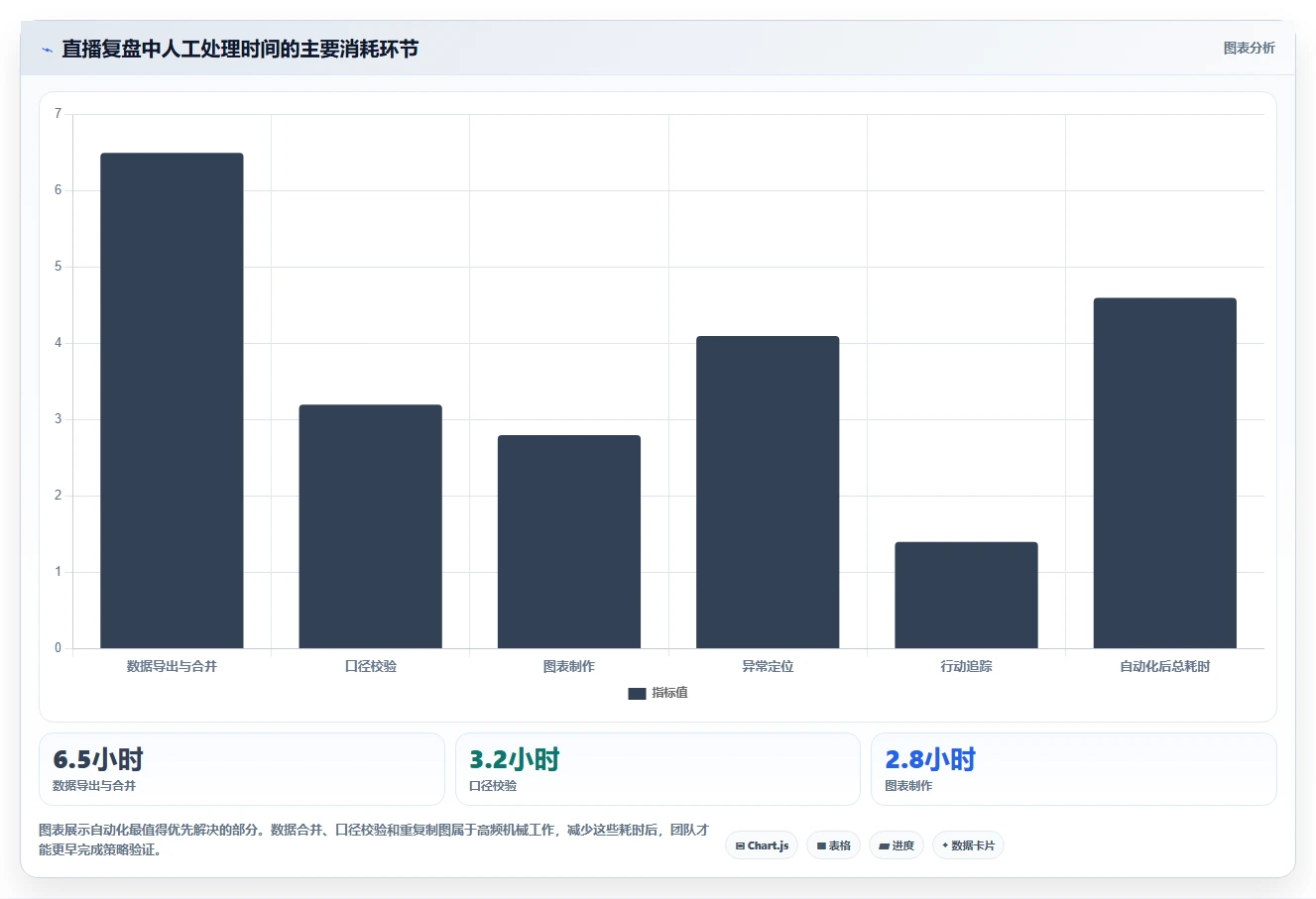Click the 异常定位 x-axis label
Screen dimensions: 1316x899
coord(768,666)
